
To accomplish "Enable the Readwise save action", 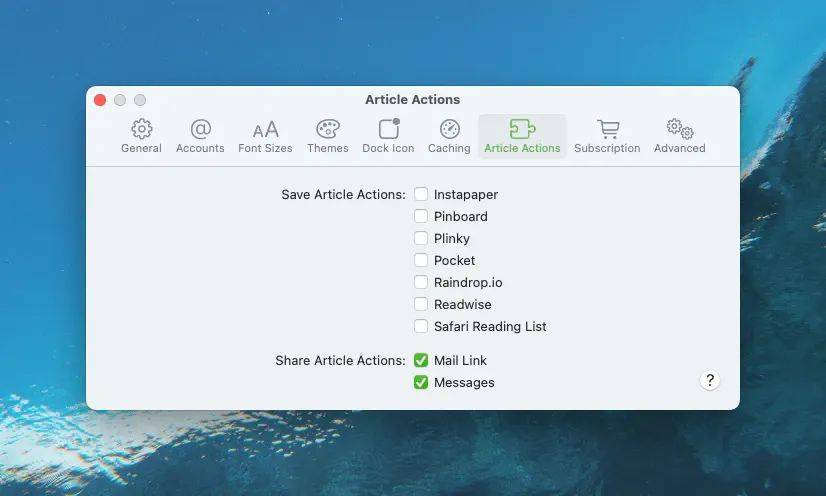I will pyautogui.click(x=422, y=305).
